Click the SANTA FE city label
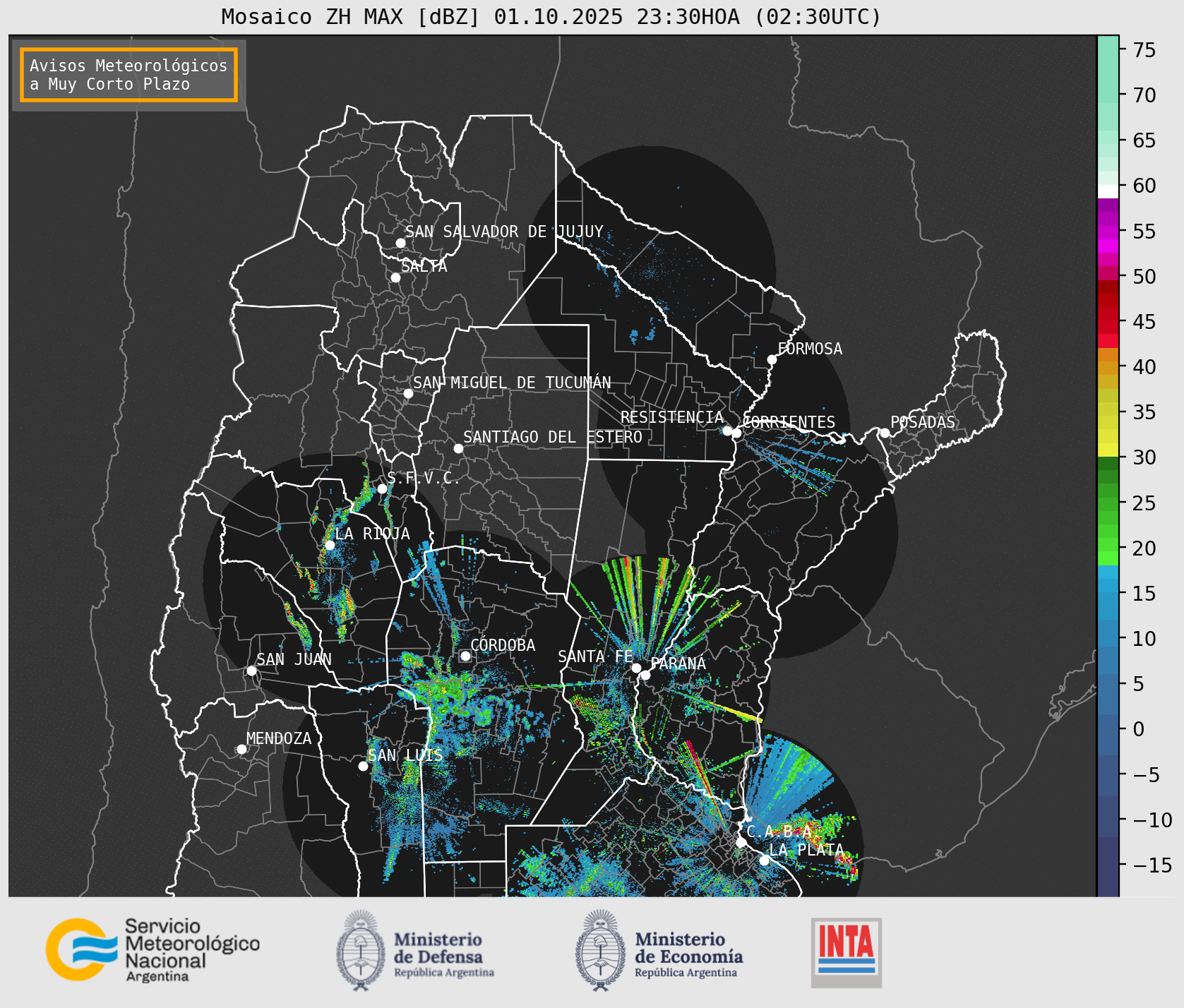The height and width of the screenshot is (1008, 1184). [x=595, y=656]
